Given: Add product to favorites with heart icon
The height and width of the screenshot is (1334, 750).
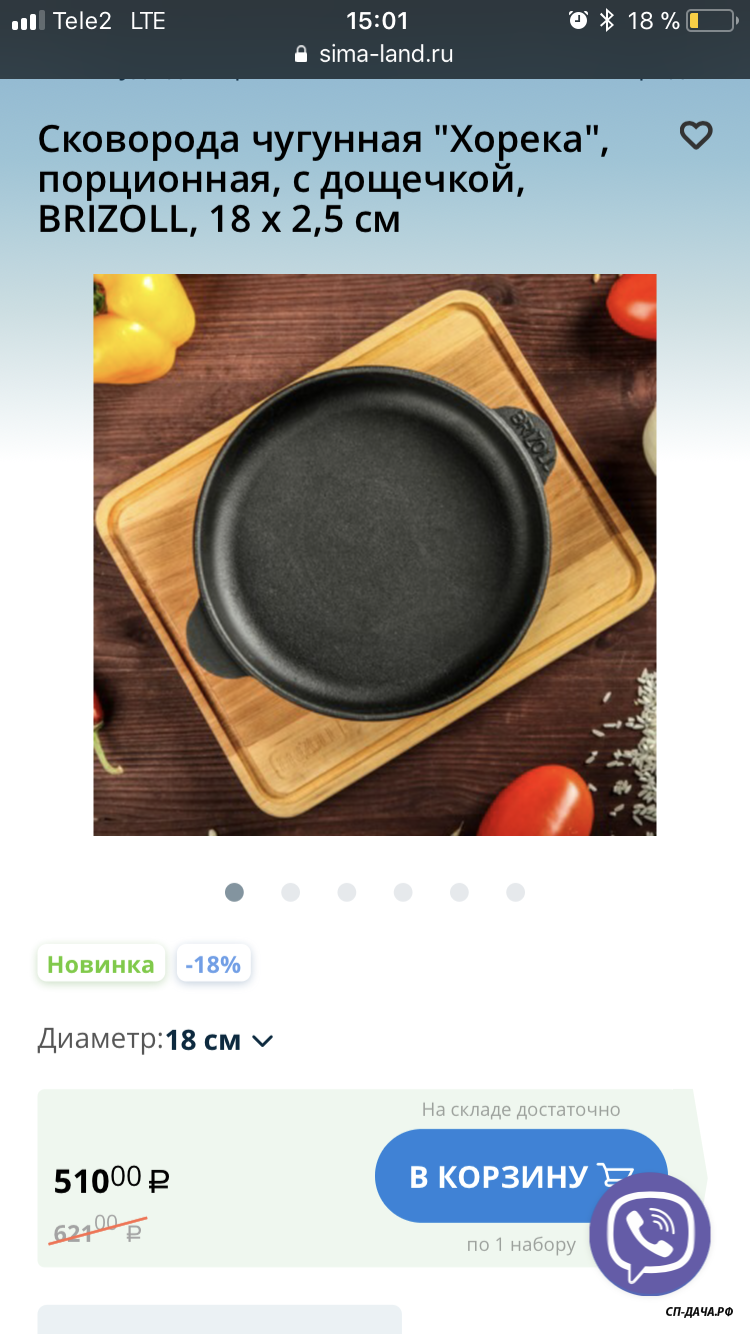Looking at the screenshot, I should (x=696, y=135).
